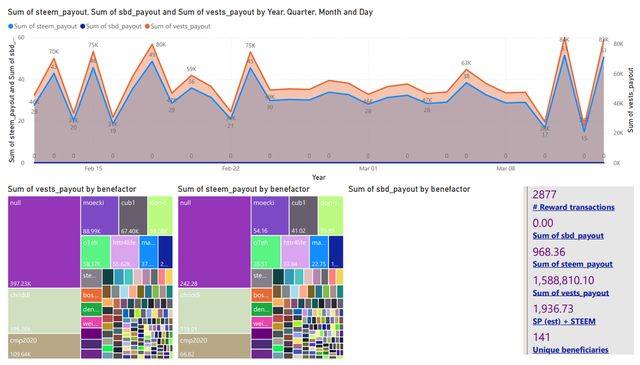Select the moecki tile showing 54.16
The width and height of the screenshot is (640, 365).
coord(270,216)
